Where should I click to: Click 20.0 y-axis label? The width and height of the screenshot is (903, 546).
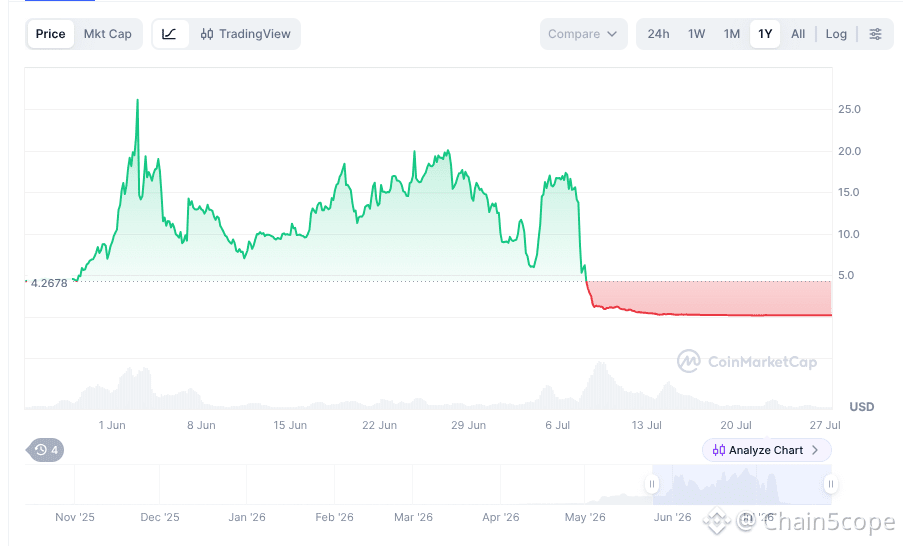(849, 151)
